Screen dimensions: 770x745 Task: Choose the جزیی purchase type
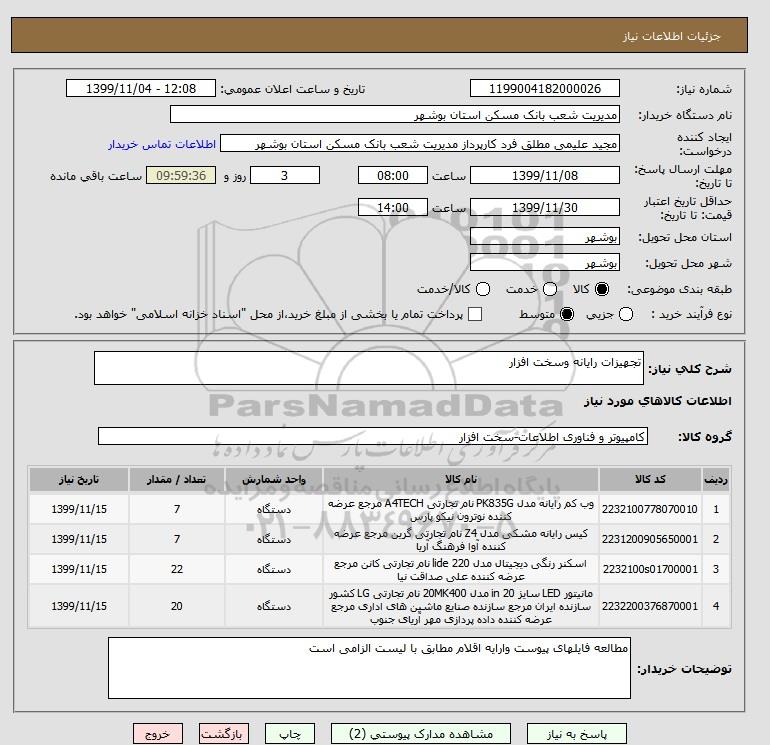(x=626, y=314)
